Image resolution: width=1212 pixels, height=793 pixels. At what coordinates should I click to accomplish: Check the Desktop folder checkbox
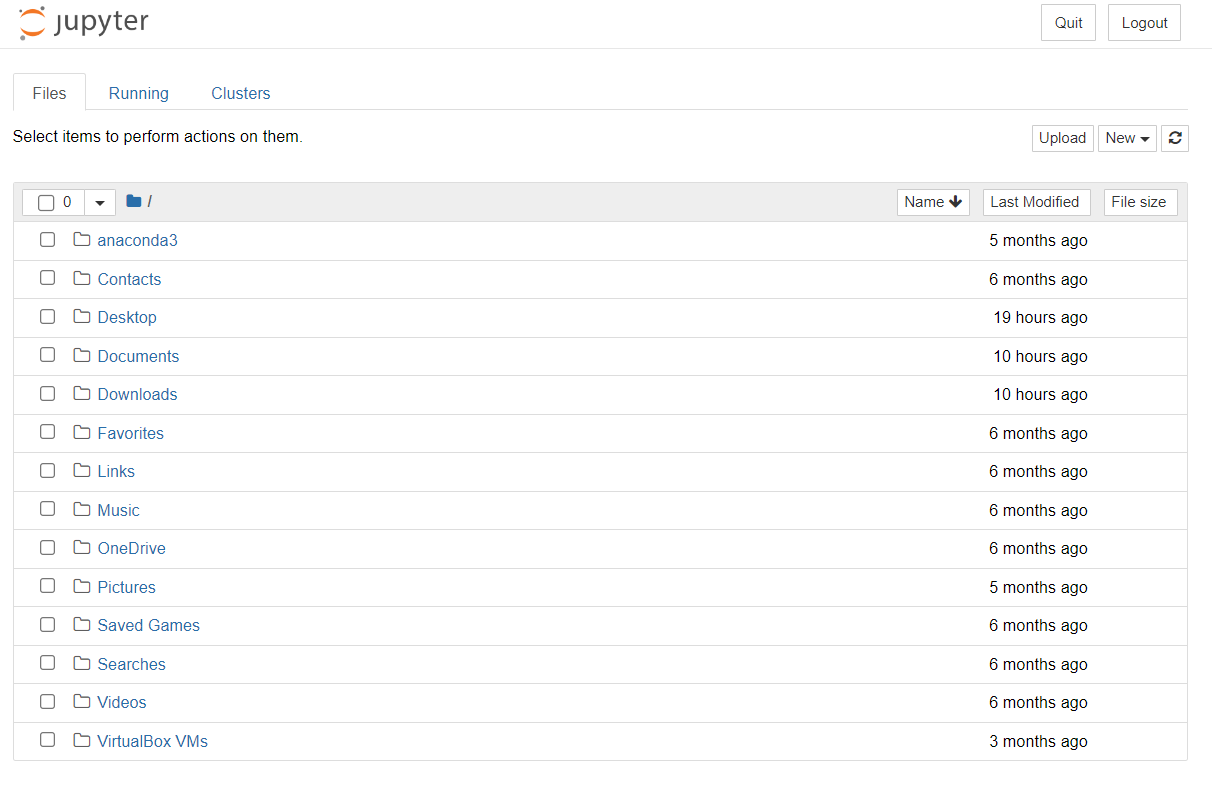click(x=47, y=316)
